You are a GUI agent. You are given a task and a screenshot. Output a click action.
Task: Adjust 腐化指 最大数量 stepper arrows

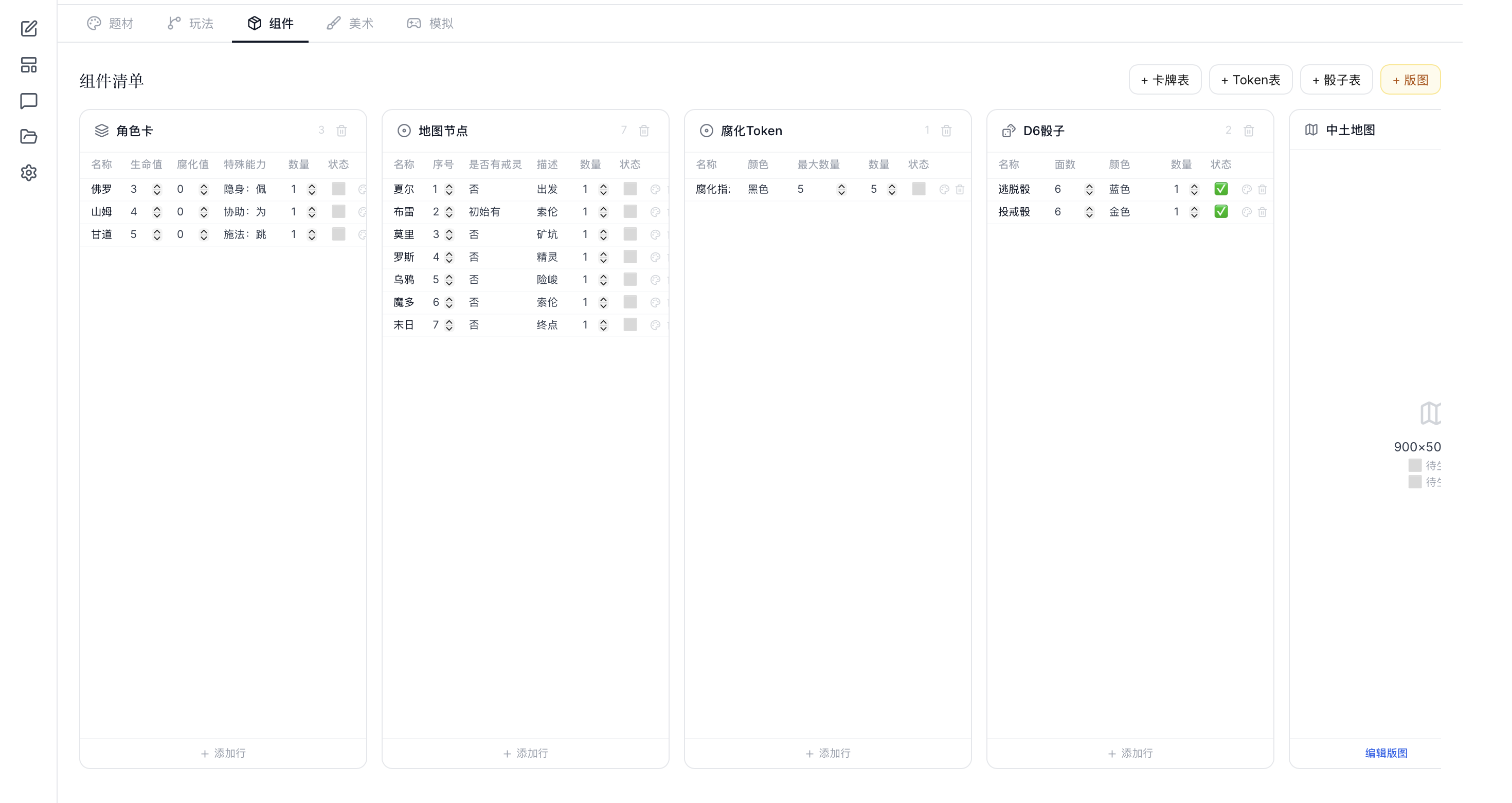pyautogui.click(x=841, y=190)
